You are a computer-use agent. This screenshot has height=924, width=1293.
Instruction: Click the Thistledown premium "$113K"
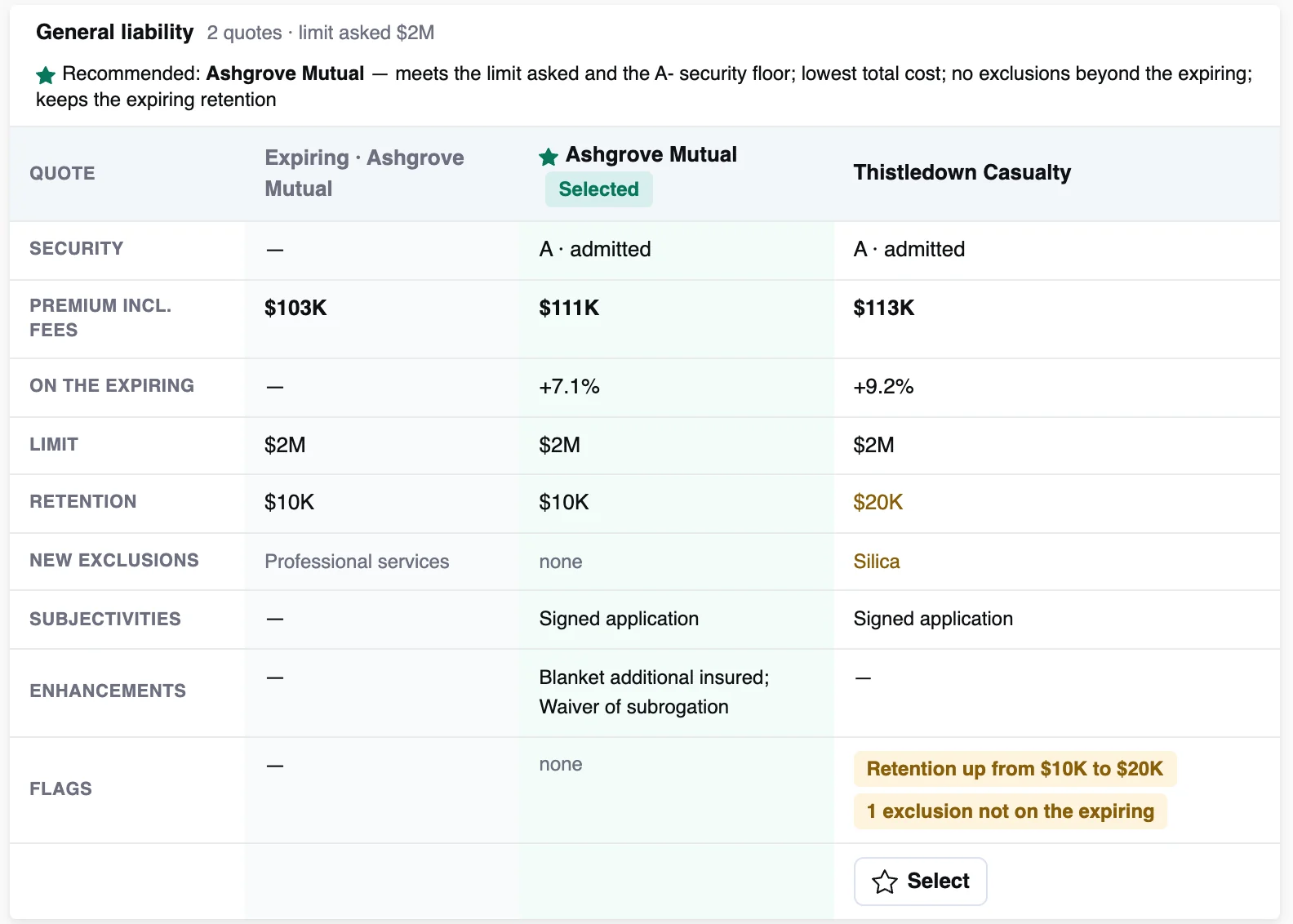pos(883,308)
